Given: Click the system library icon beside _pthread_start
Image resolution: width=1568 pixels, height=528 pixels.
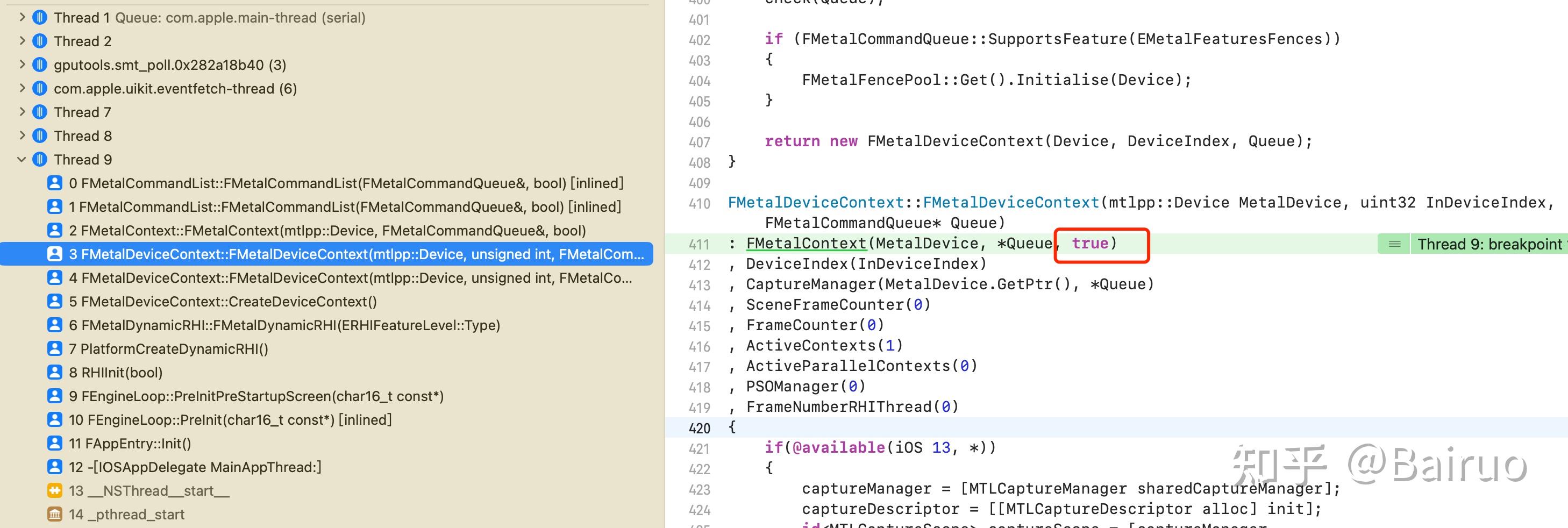Looking at the screenshot, I should 55,514.
